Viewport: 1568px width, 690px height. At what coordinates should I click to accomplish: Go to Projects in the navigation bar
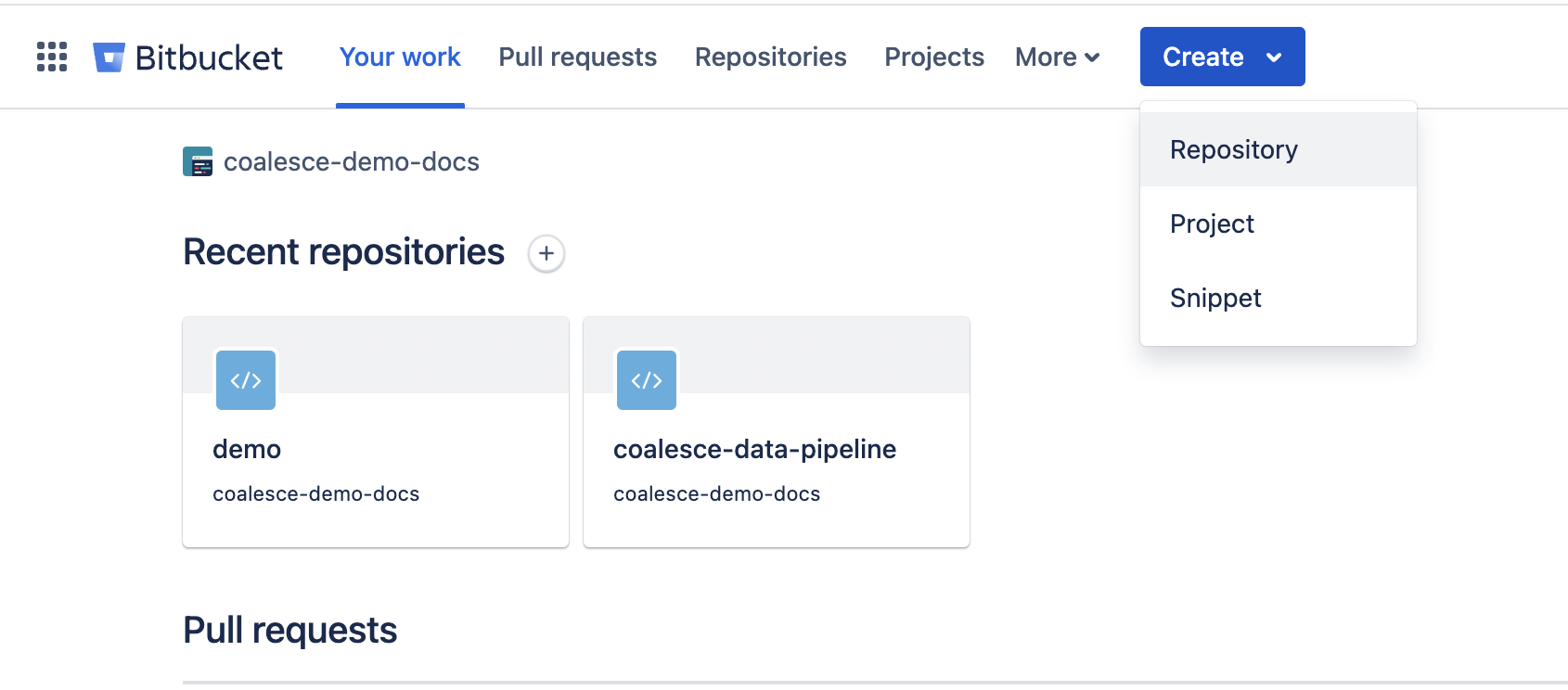coord(933,57)
